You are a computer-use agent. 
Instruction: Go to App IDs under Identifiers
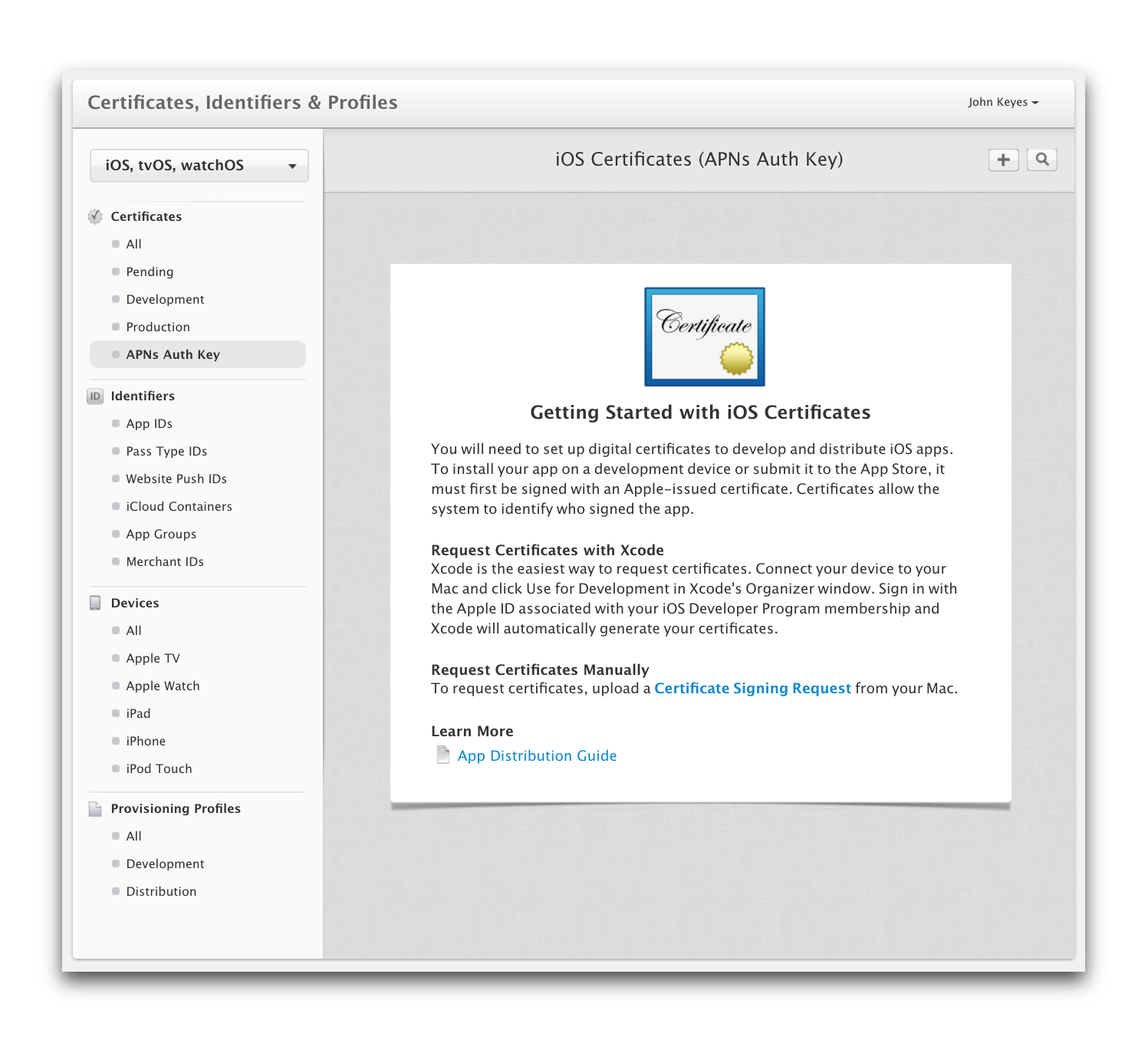[149, 423]
